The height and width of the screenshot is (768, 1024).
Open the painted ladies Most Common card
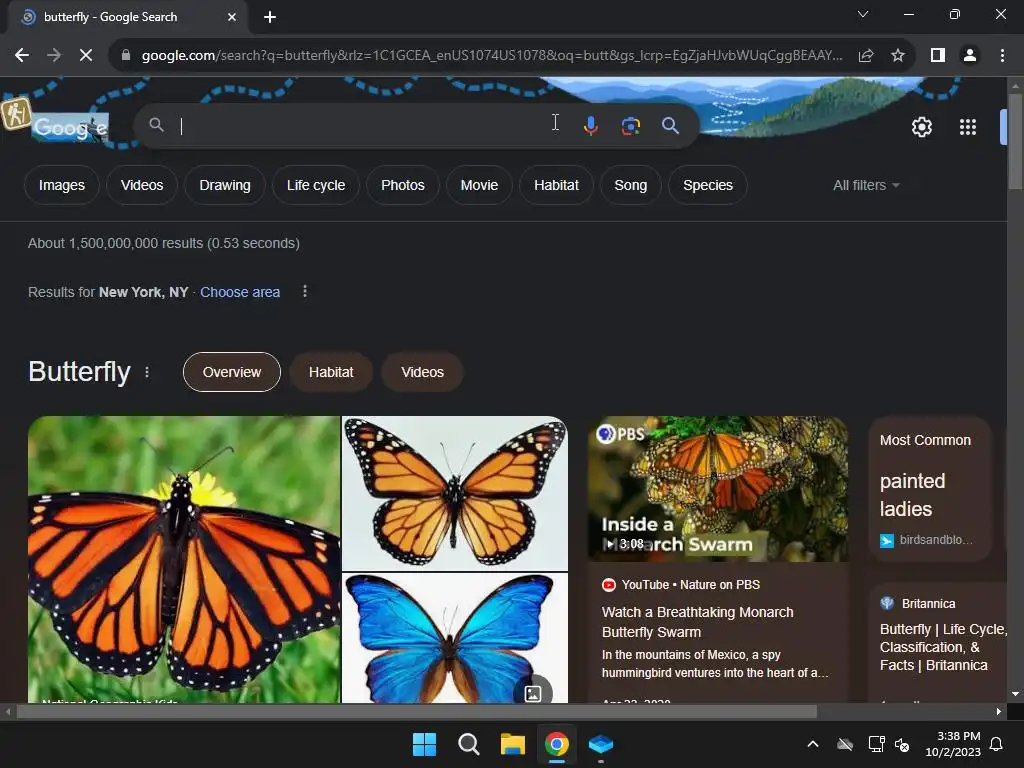pos(930,488)
